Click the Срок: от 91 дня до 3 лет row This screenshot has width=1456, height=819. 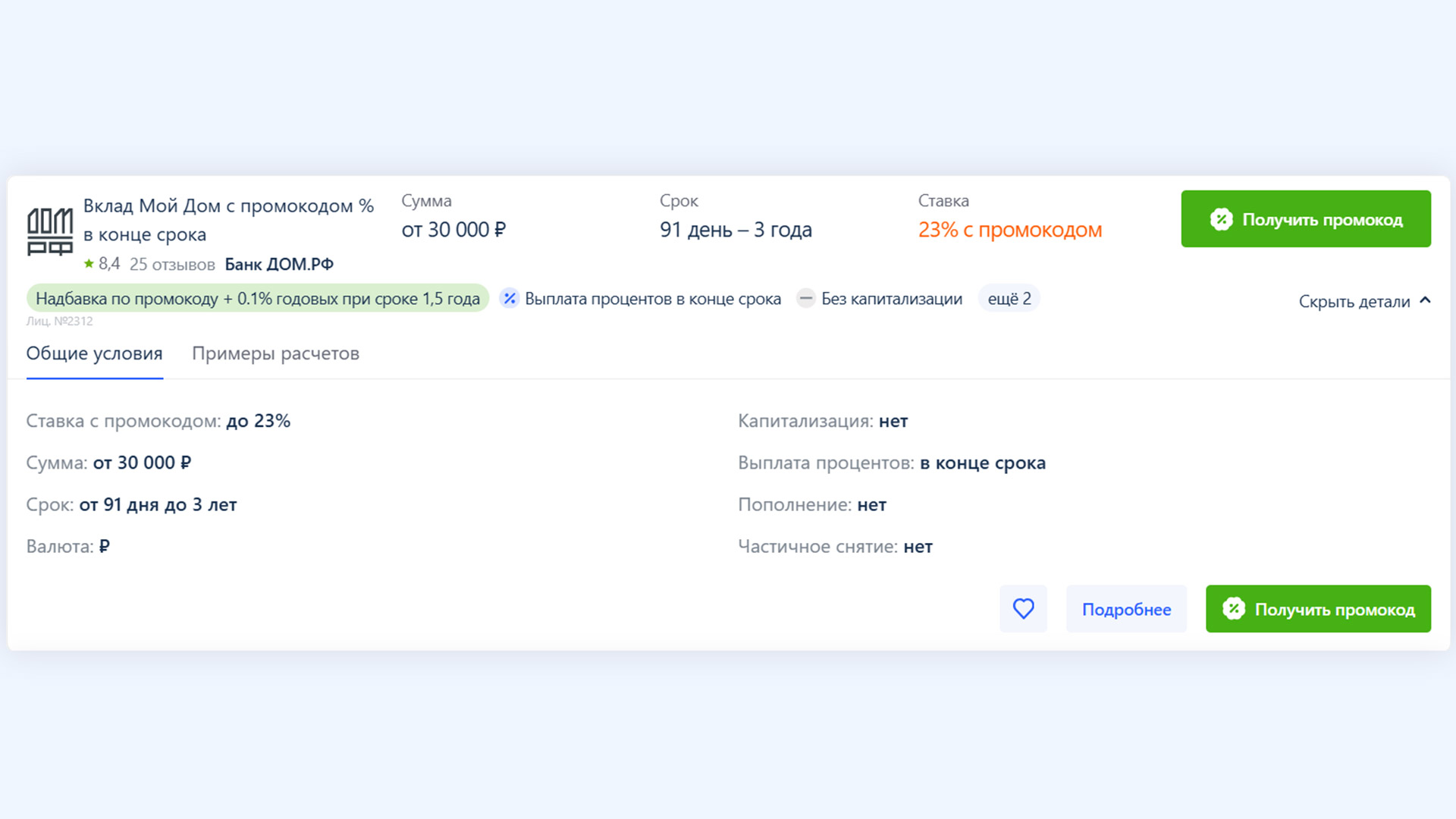click(x=132, y=505)
